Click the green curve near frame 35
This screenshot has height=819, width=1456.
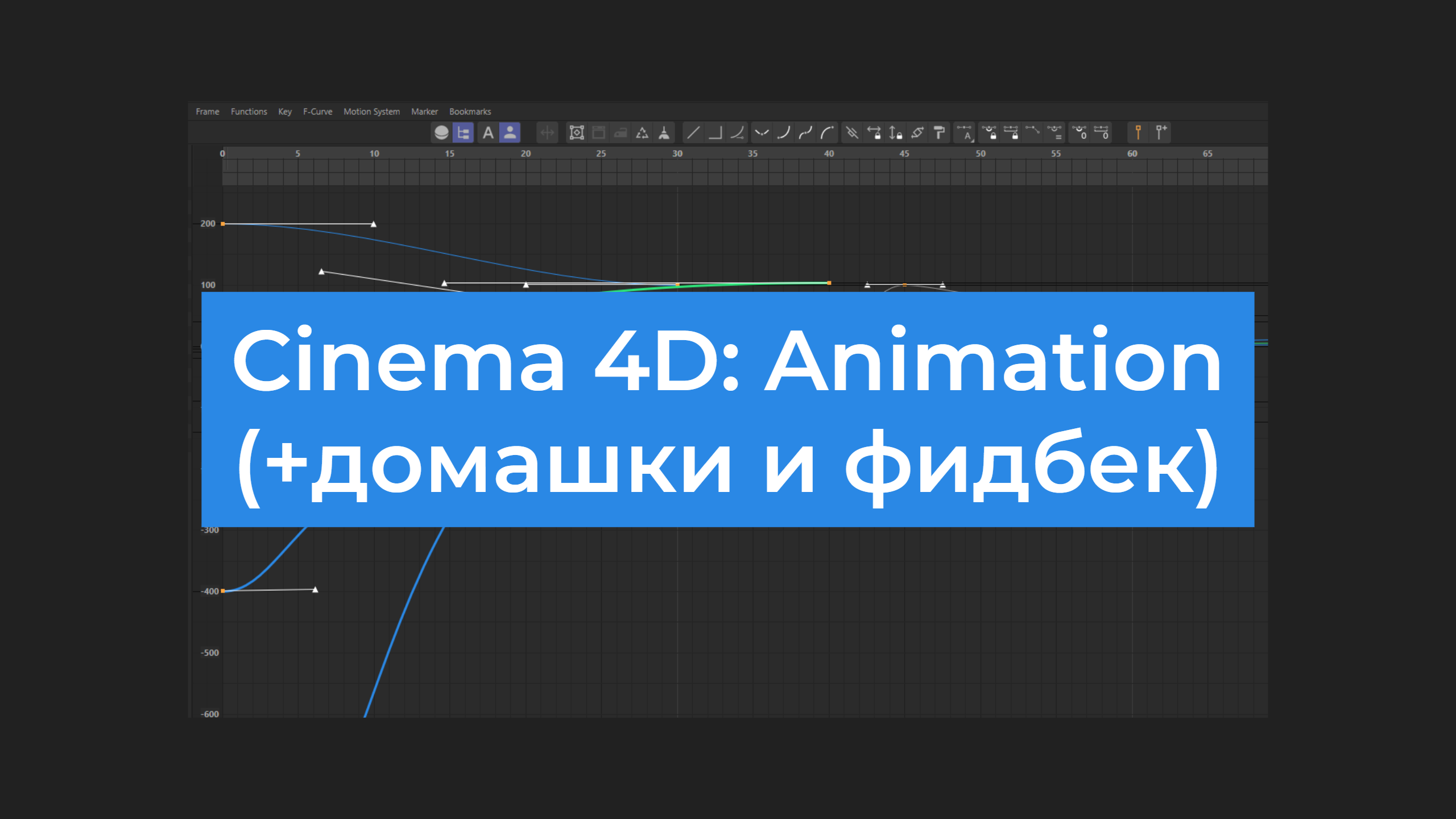[753, 283]
